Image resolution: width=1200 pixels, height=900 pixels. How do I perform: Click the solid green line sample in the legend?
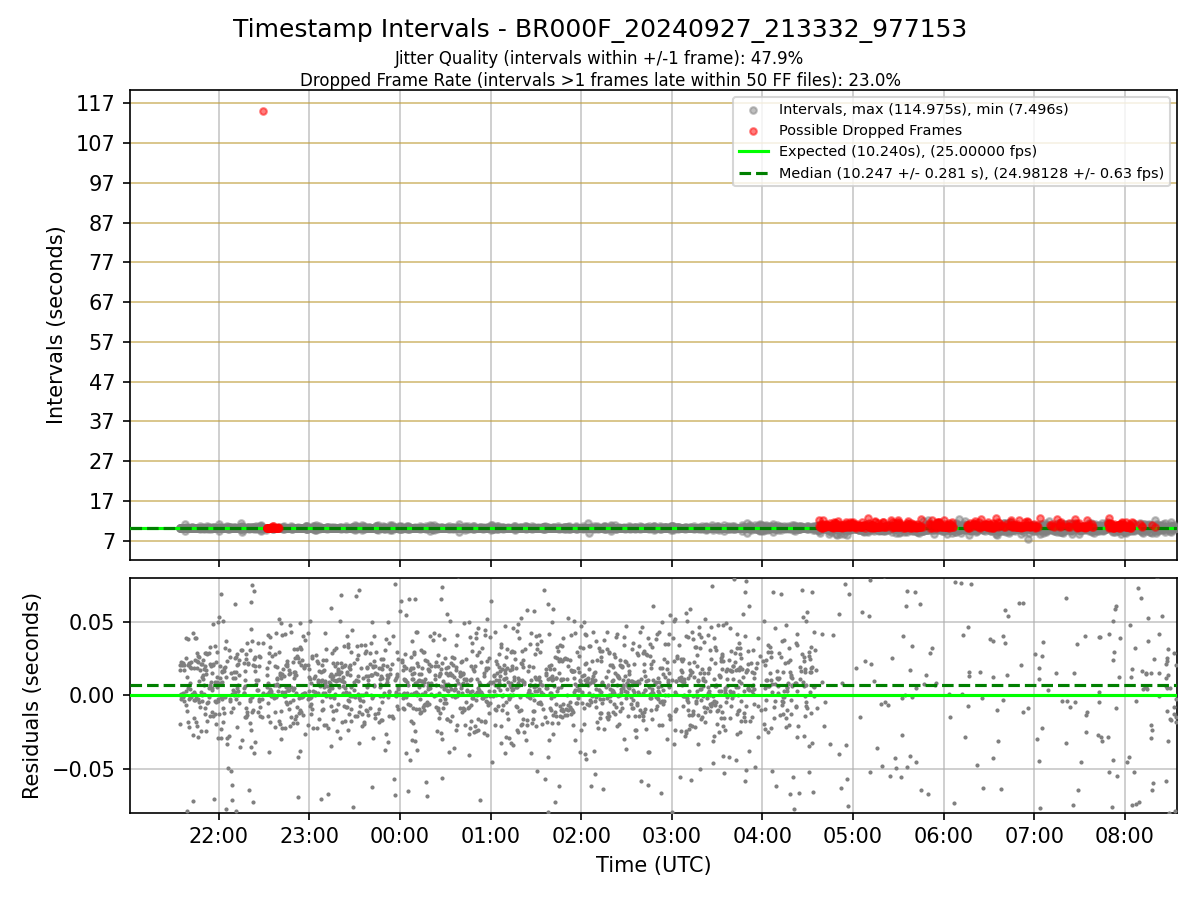(x=753, y=152)
